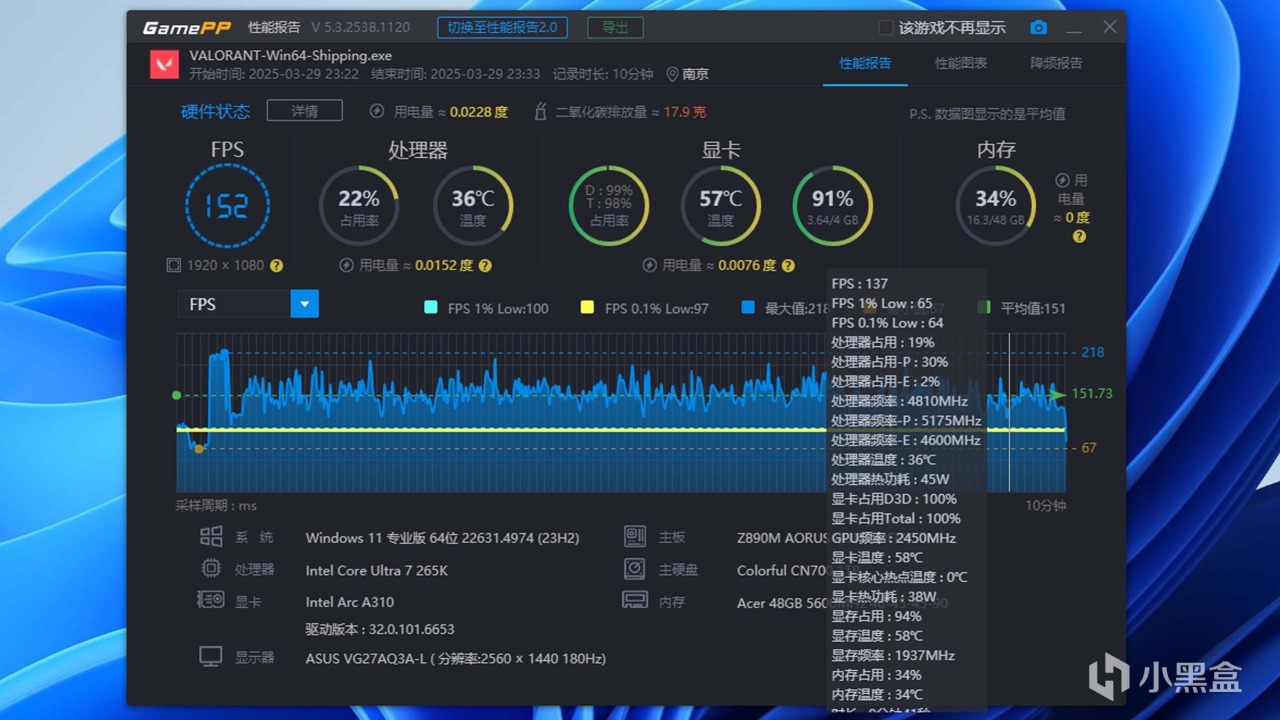Click the CPU chip icon beside 处理器
Viewport: 1280px width, 720px height.
coord(211,569)
